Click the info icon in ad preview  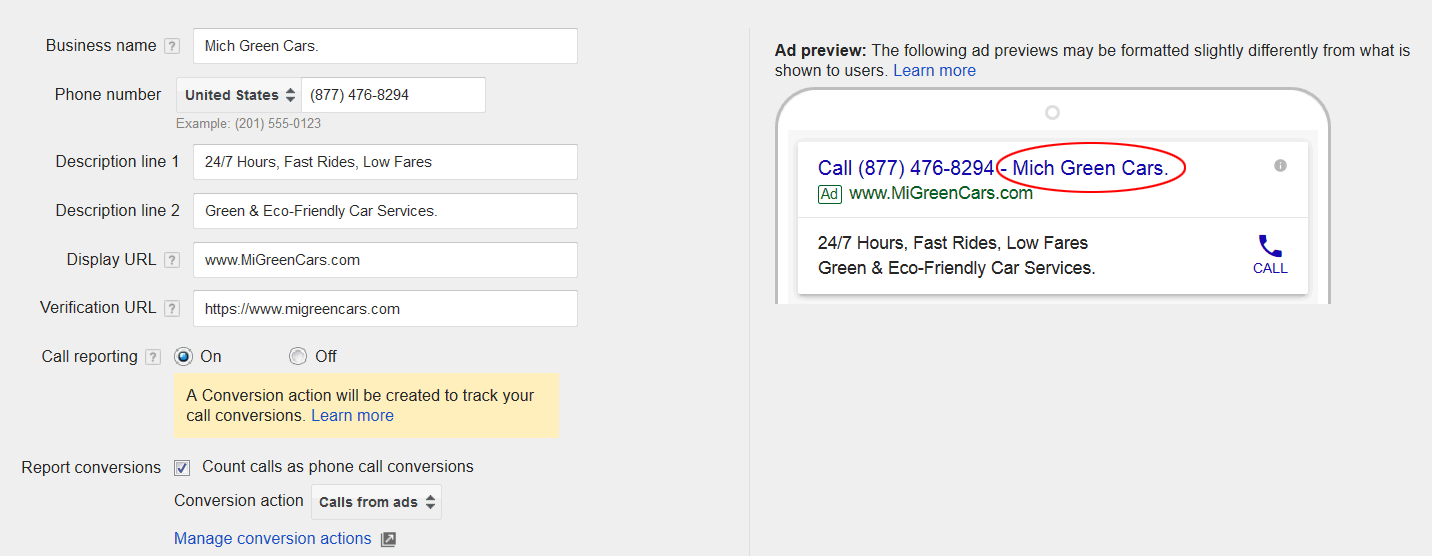coord(1280,166)
